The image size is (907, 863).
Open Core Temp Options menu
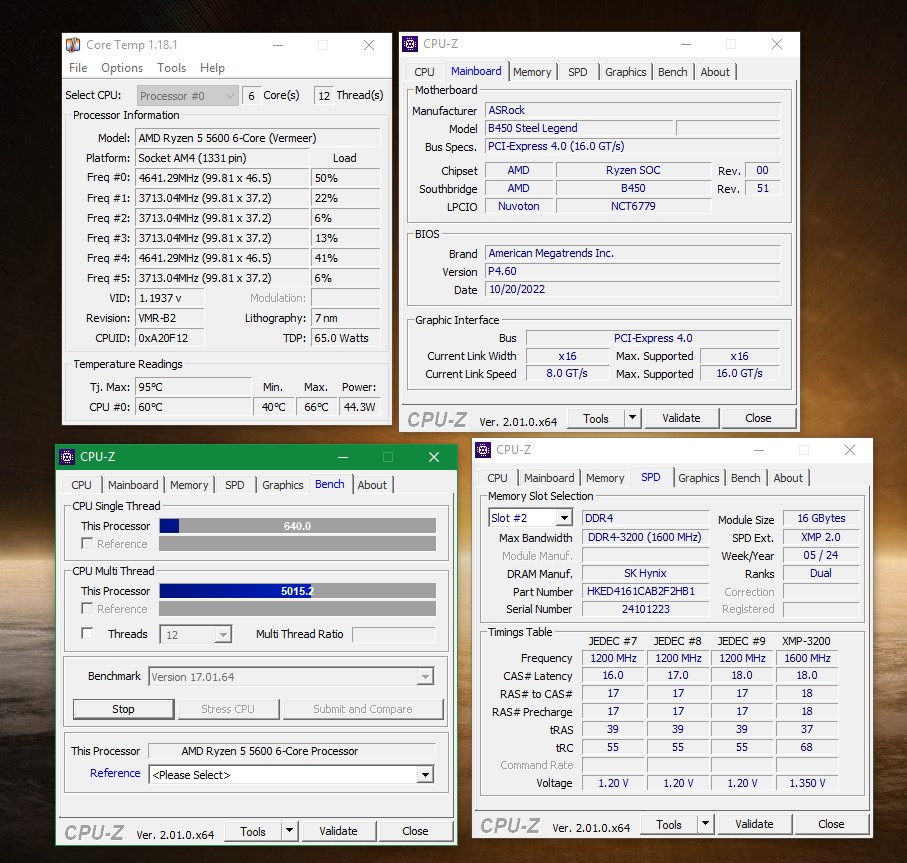122,68
